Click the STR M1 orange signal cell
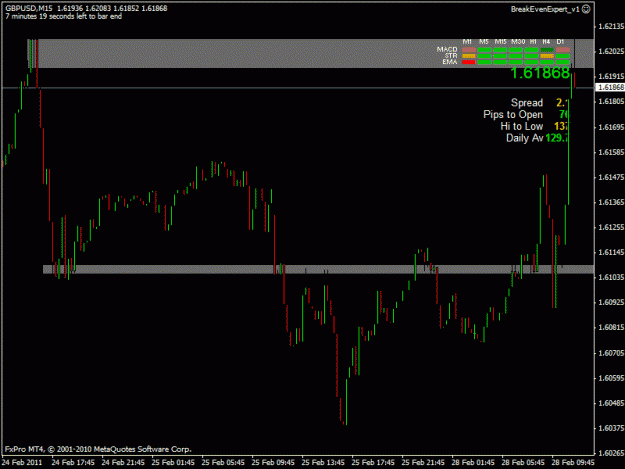This screenshot has width=625, height=469. coord(469,56)
